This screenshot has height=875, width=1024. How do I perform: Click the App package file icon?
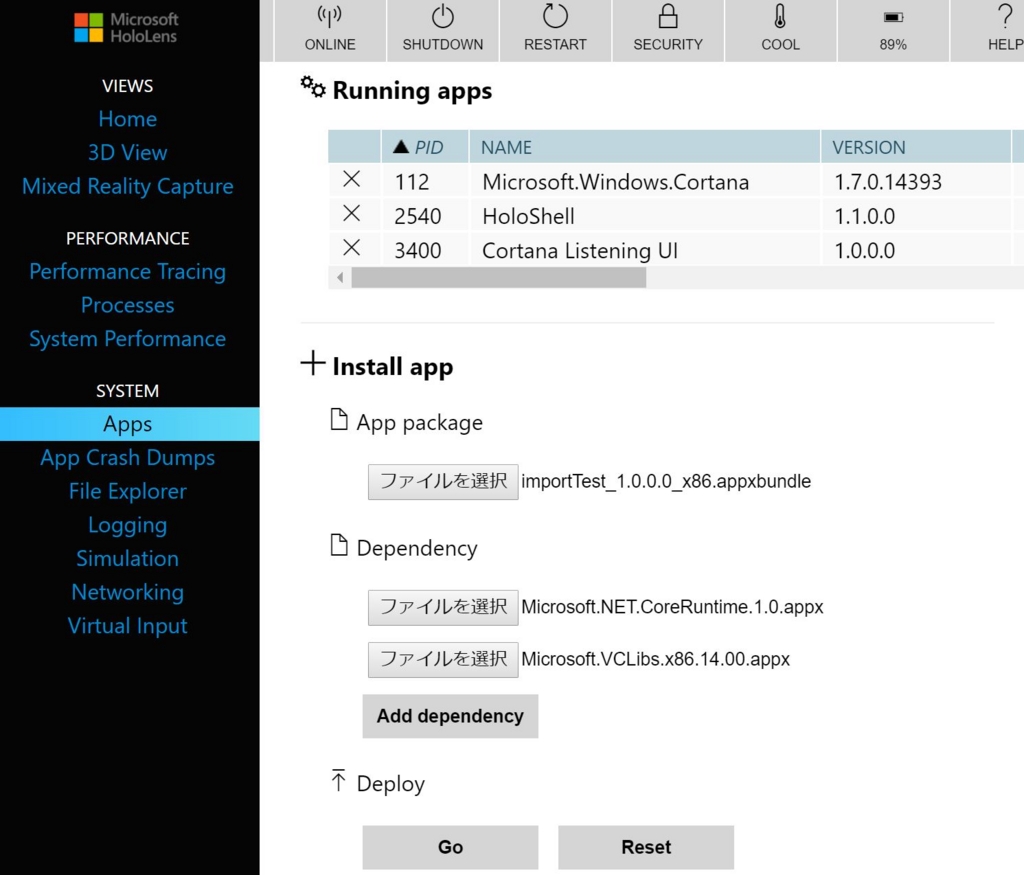point(339,420)
